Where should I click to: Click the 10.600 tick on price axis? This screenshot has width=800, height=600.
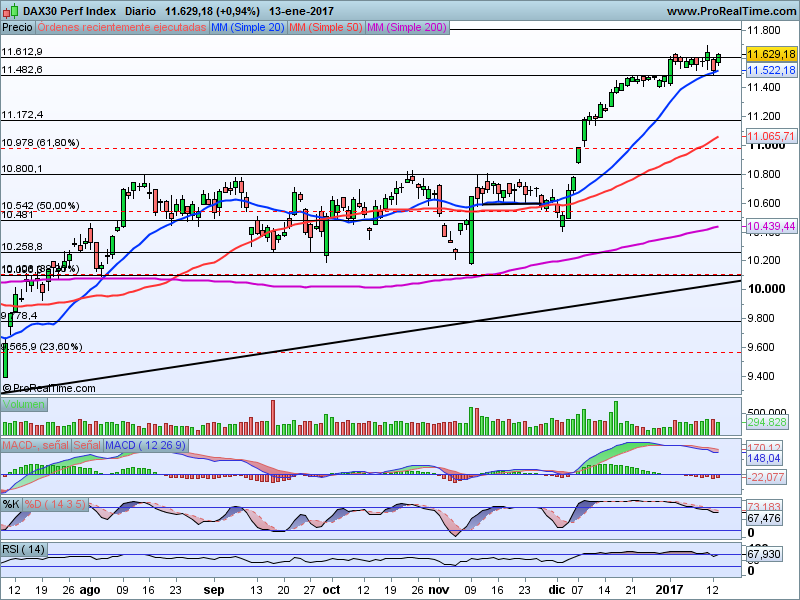[x=763, y=203]
